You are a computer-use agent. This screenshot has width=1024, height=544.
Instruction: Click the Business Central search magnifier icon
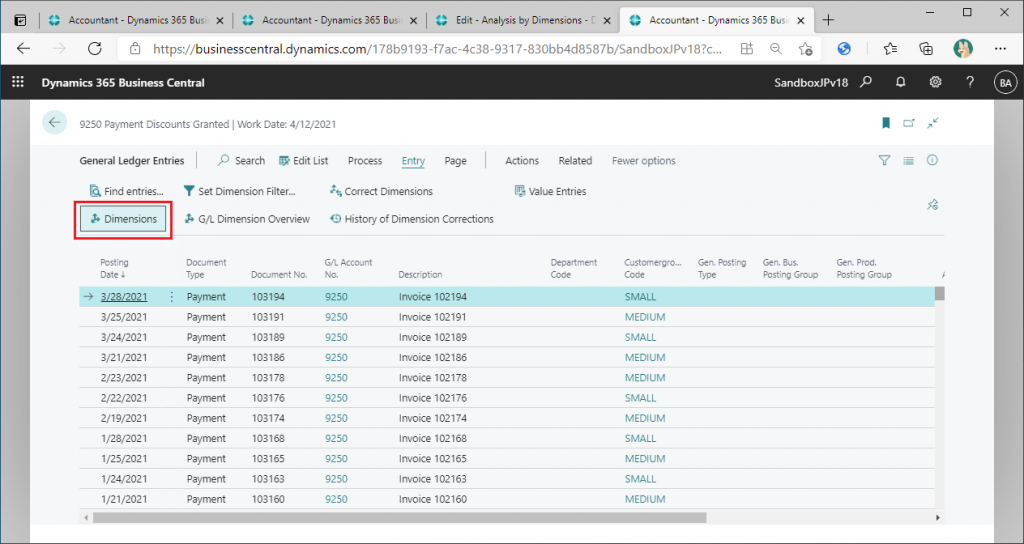(x=866, y=82)
